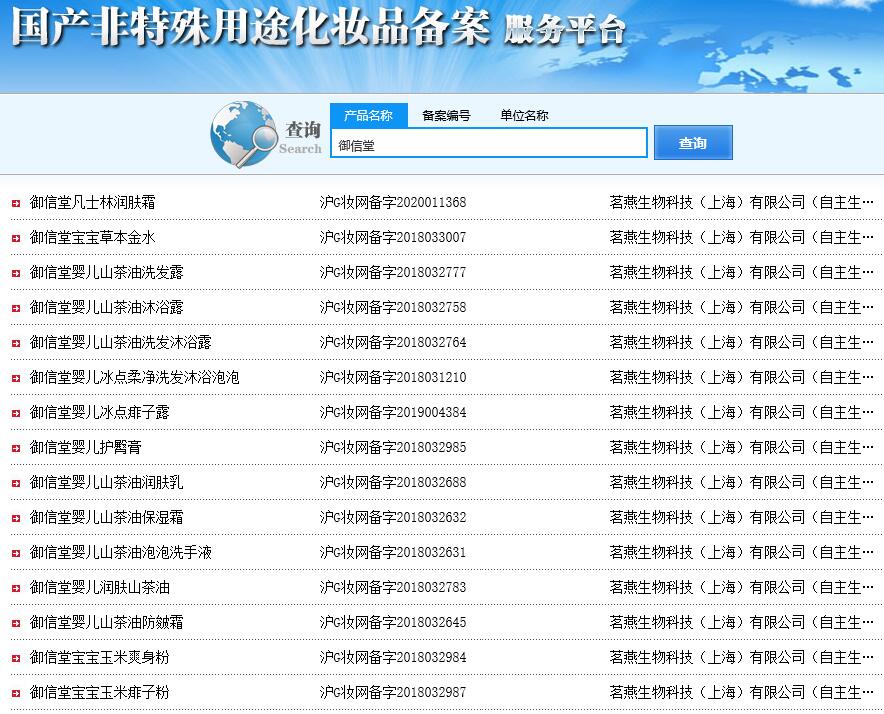This screenshot has height=714, width=884.
Task: Open product 御信堂婴儿山茶油防皴霜
Action: click(107, 622)
